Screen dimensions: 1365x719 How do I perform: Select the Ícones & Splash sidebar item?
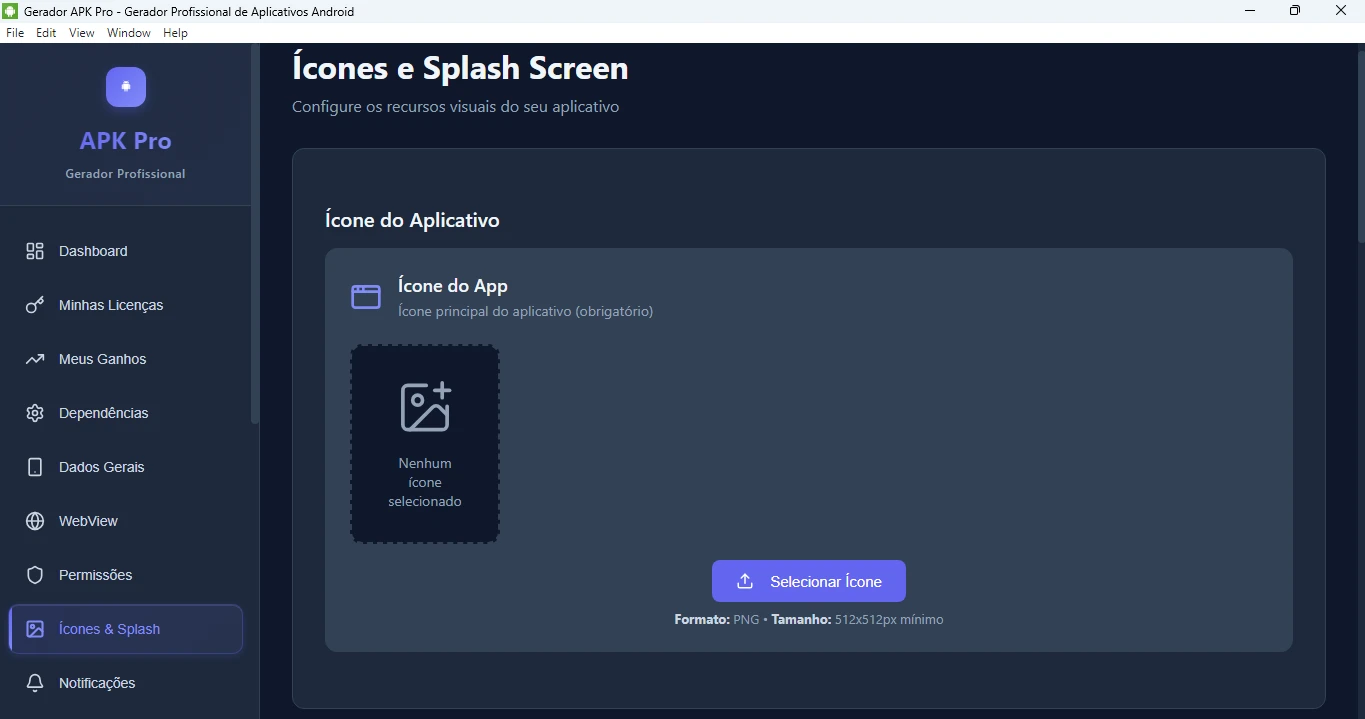tap(126, 629)
